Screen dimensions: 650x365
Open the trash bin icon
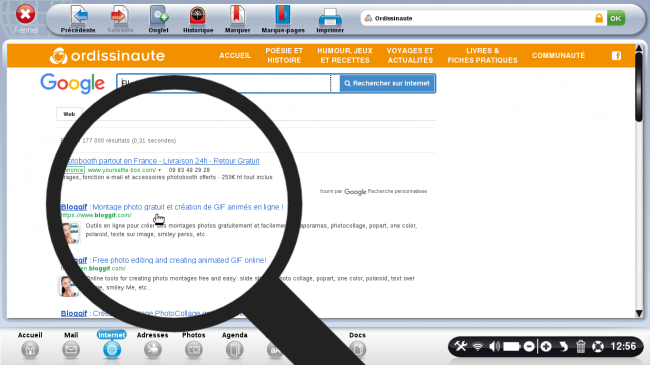coord(580,346)
